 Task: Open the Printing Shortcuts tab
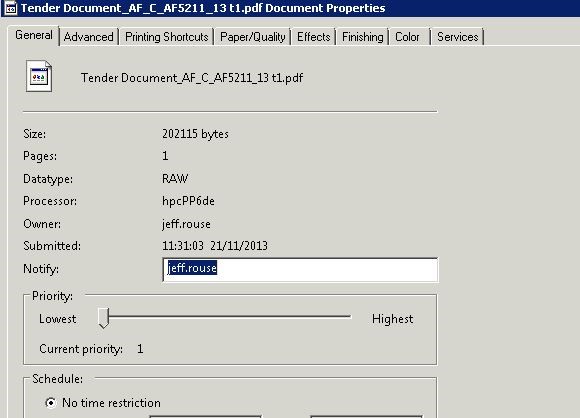pyautogui.click(x=166, y=37)
